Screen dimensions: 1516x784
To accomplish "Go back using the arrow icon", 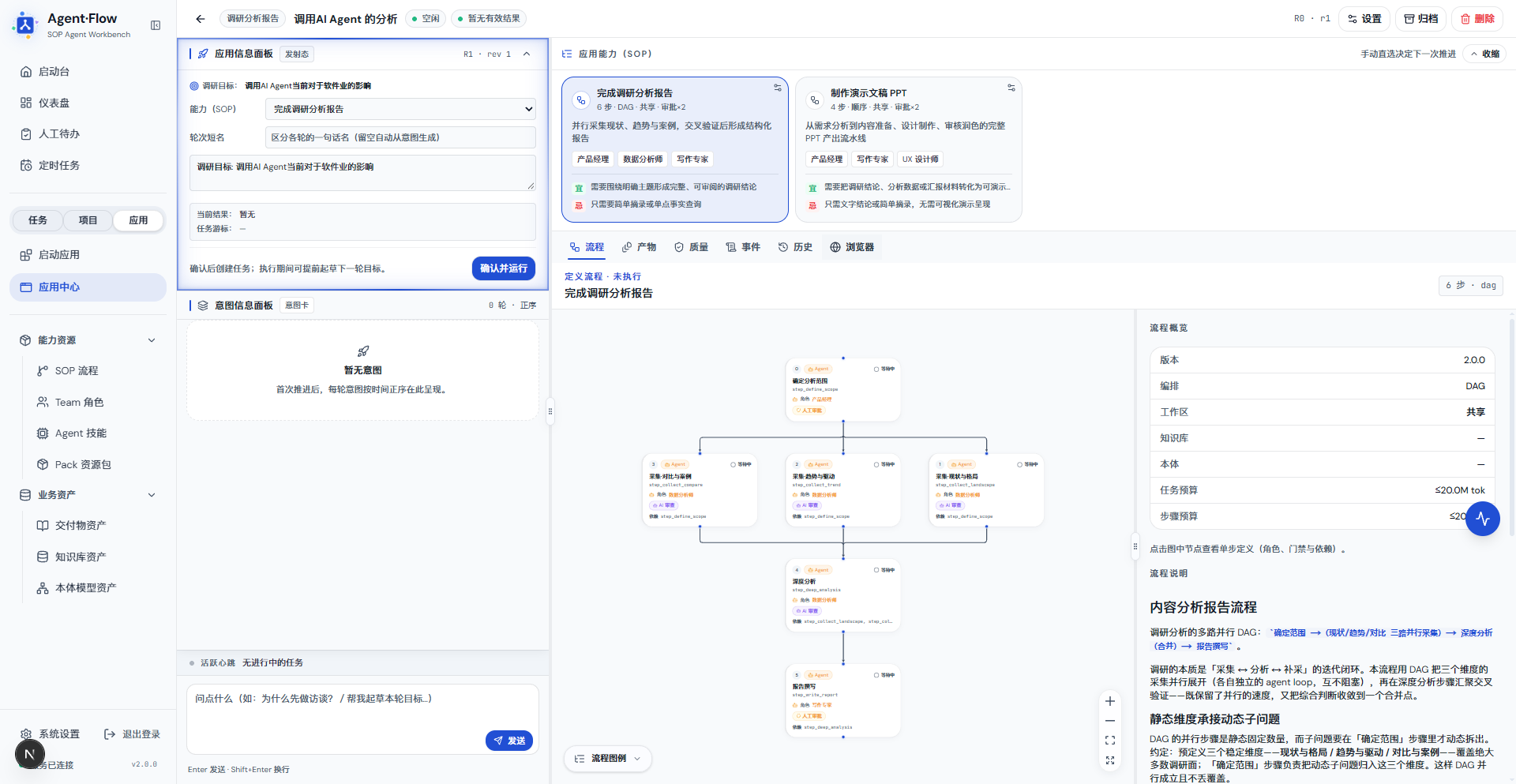I will point(201,19).
